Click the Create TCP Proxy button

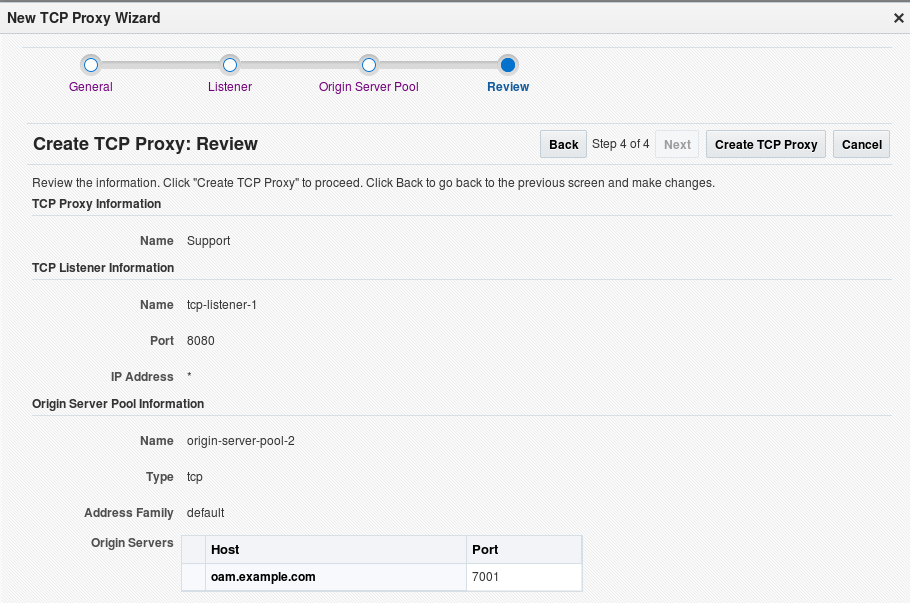[765, 144]
